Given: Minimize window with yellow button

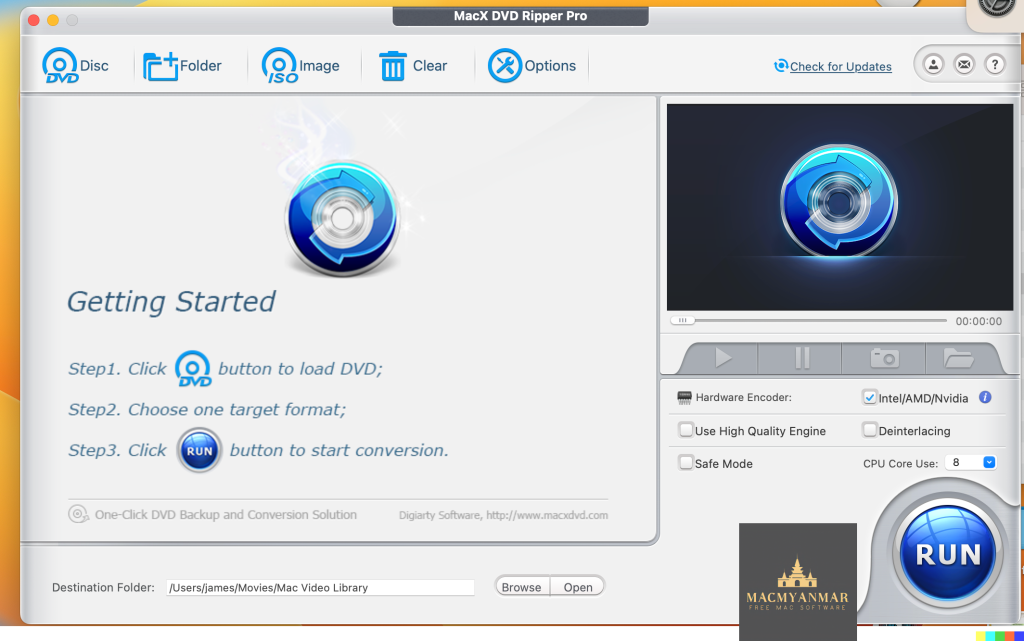Looking at the screenshot, I should [53, 20].
